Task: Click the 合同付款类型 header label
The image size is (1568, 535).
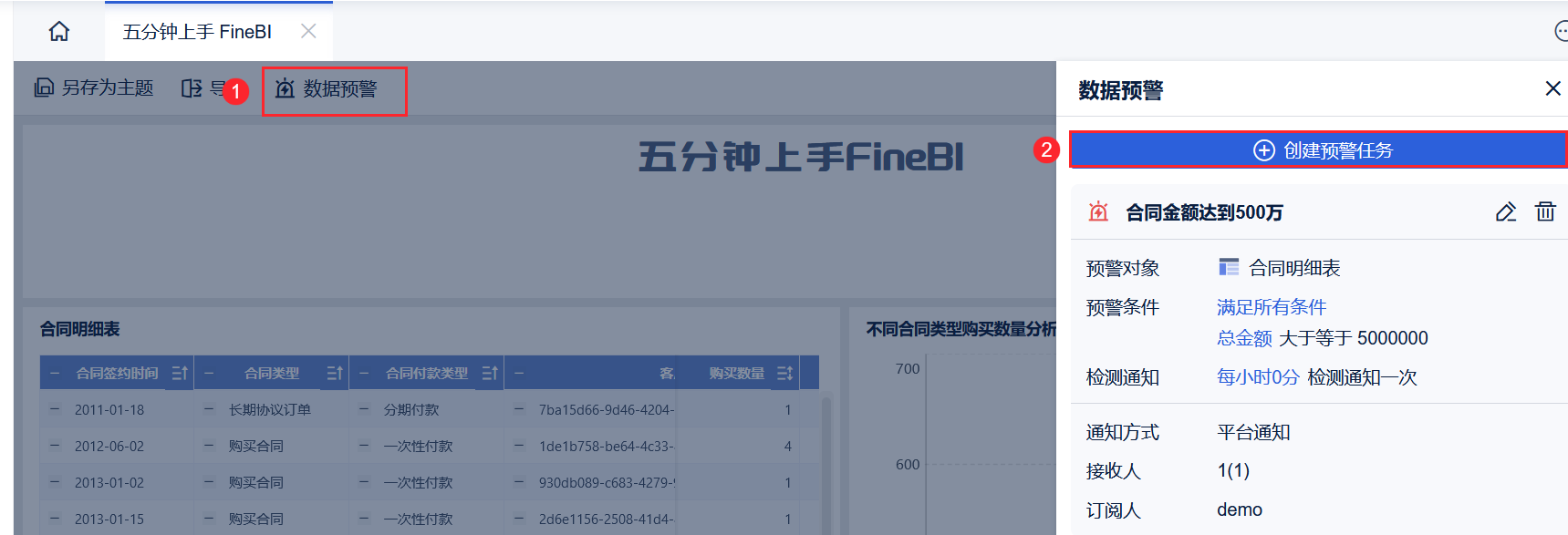Action: point(427,373)
